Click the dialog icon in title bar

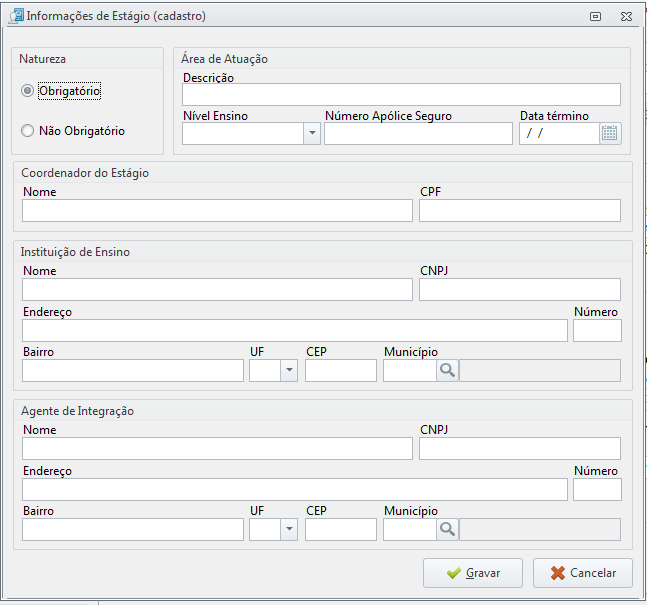point(17,16)
